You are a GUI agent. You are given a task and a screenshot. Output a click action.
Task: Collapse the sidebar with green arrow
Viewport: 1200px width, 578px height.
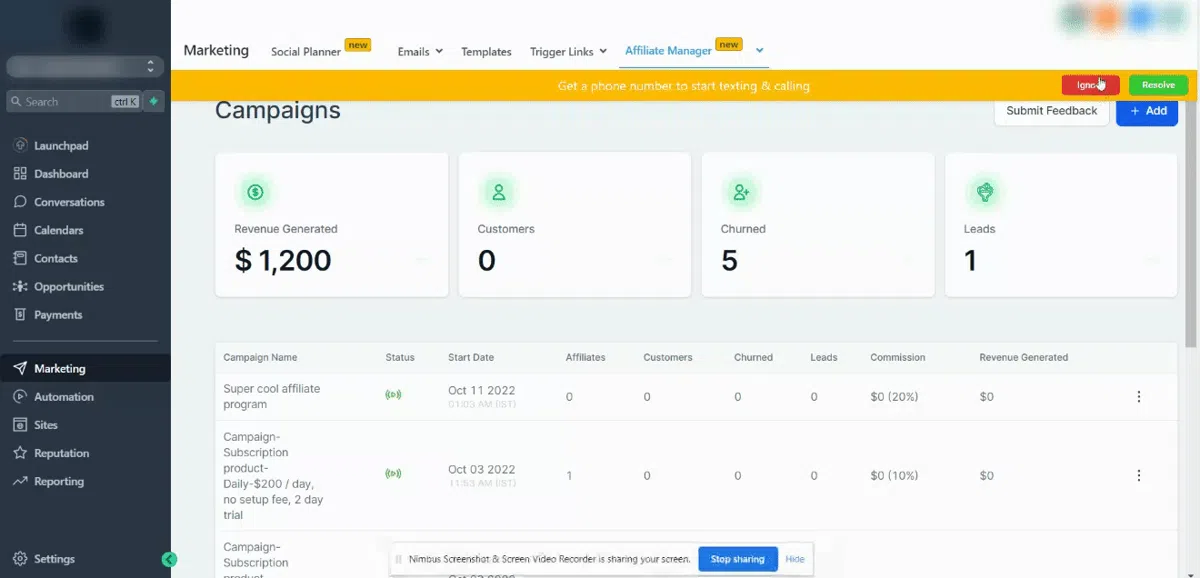click(169, 560)
